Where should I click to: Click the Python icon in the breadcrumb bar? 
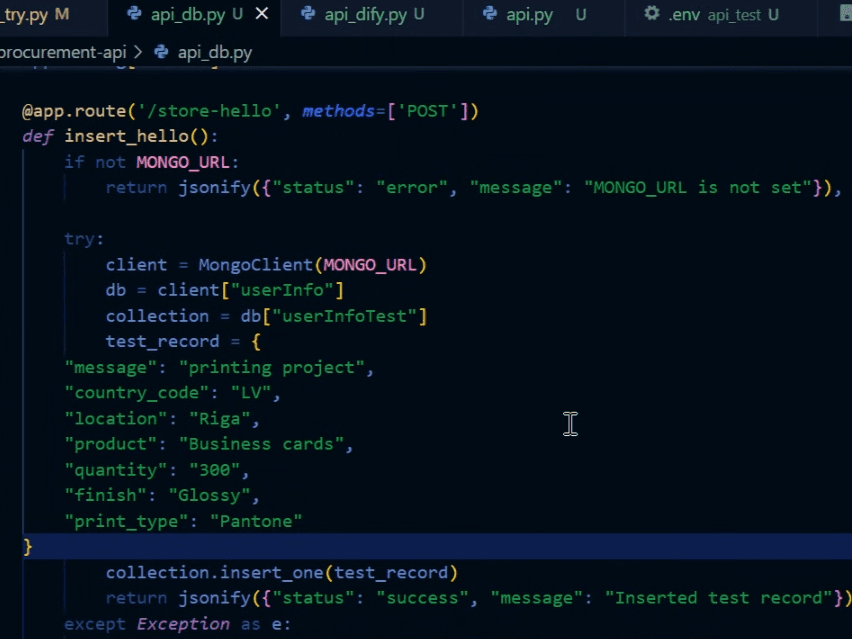point(160,52)
